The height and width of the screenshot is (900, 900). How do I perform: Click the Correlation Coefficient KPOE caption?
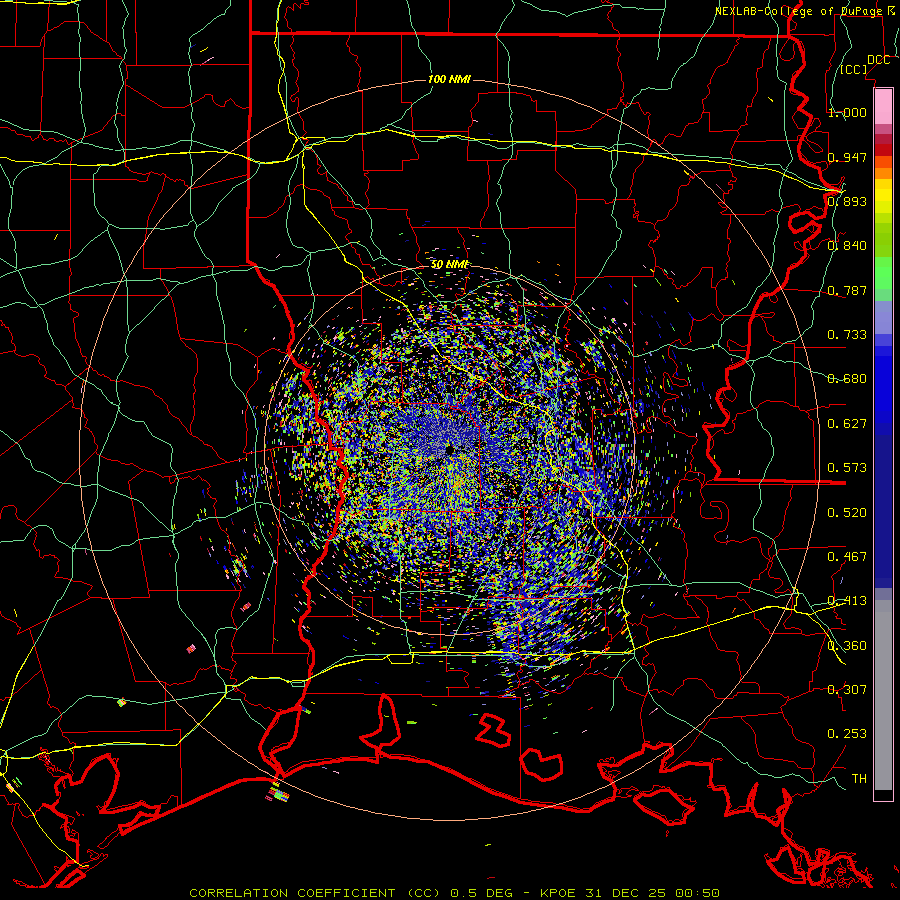pyautogui.click(x=455, y=893)
